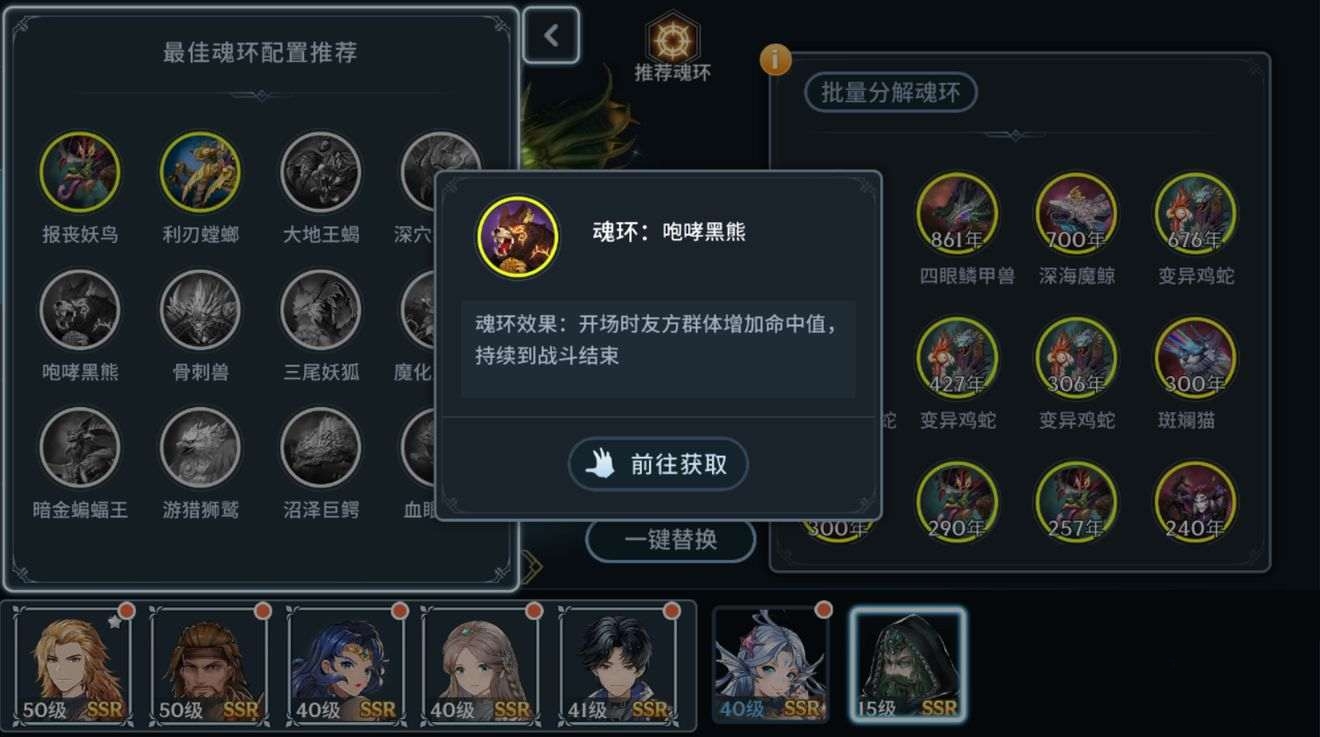Tap the 暗金蝙蝠王 soul ring icon
The image size is (1320, 737).
point(80,447)
